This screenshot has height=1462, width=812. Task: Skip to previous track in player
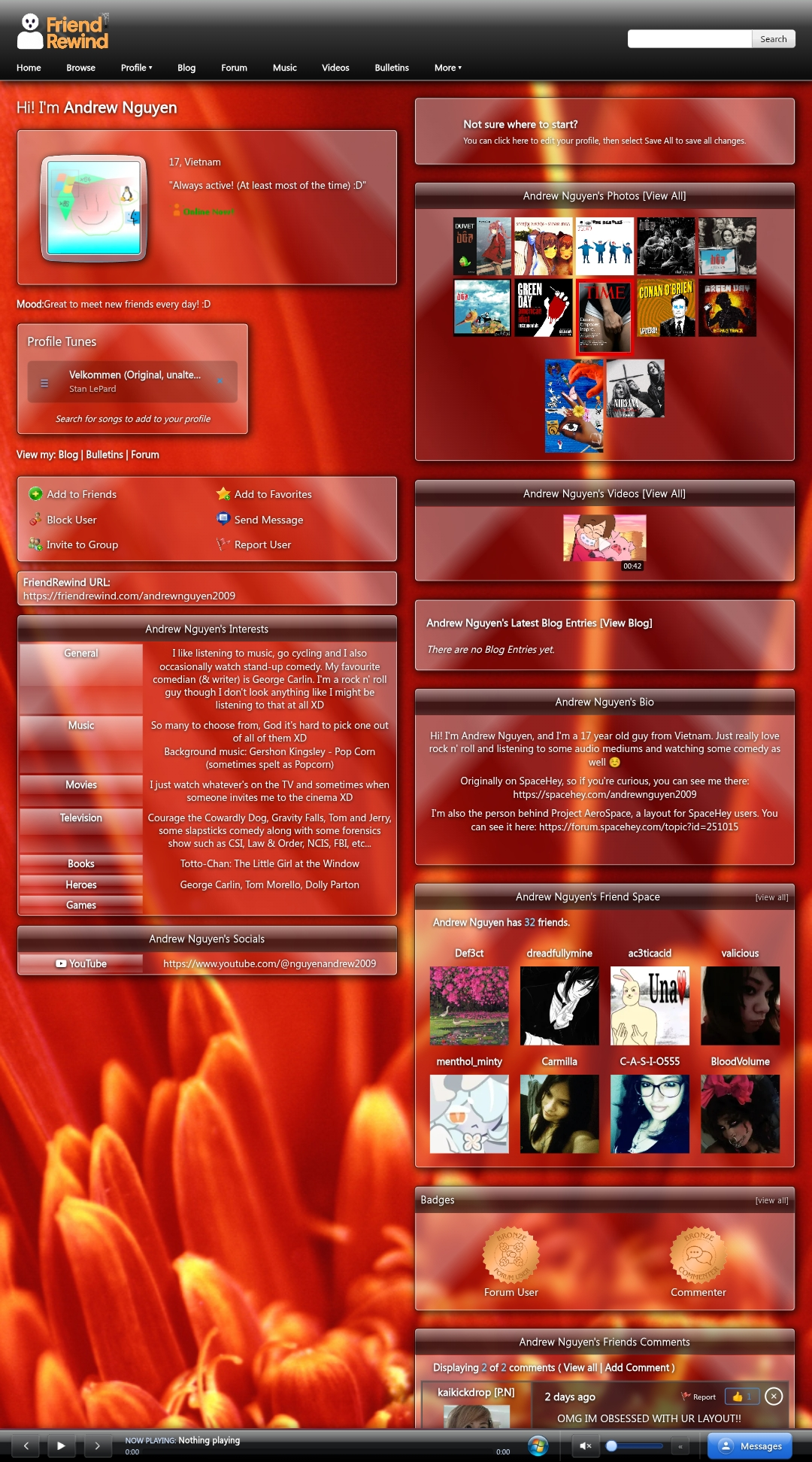(26, 1445)
